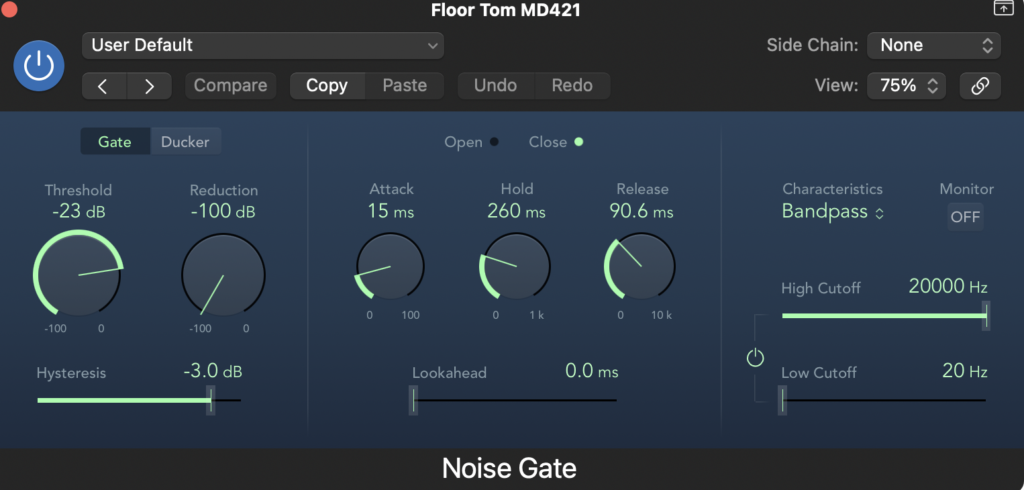Click the Copy button

click(327, 86)
